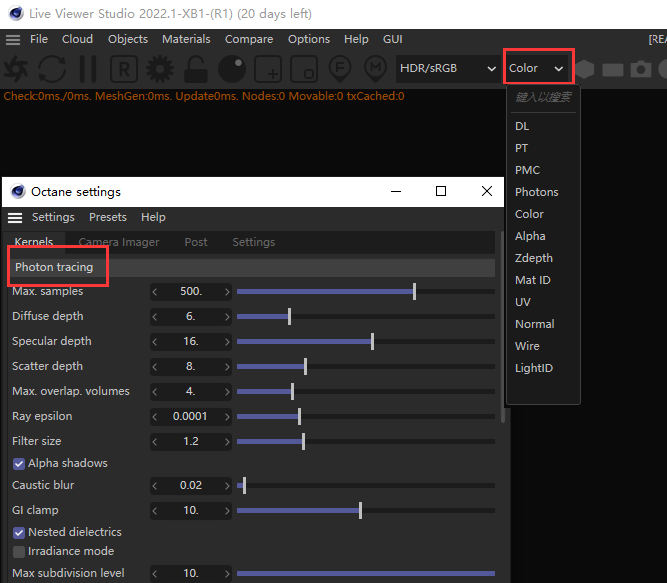Open Octane settings Help menu
The height and width of the screenshot is (583, 667).
(153, 217)
